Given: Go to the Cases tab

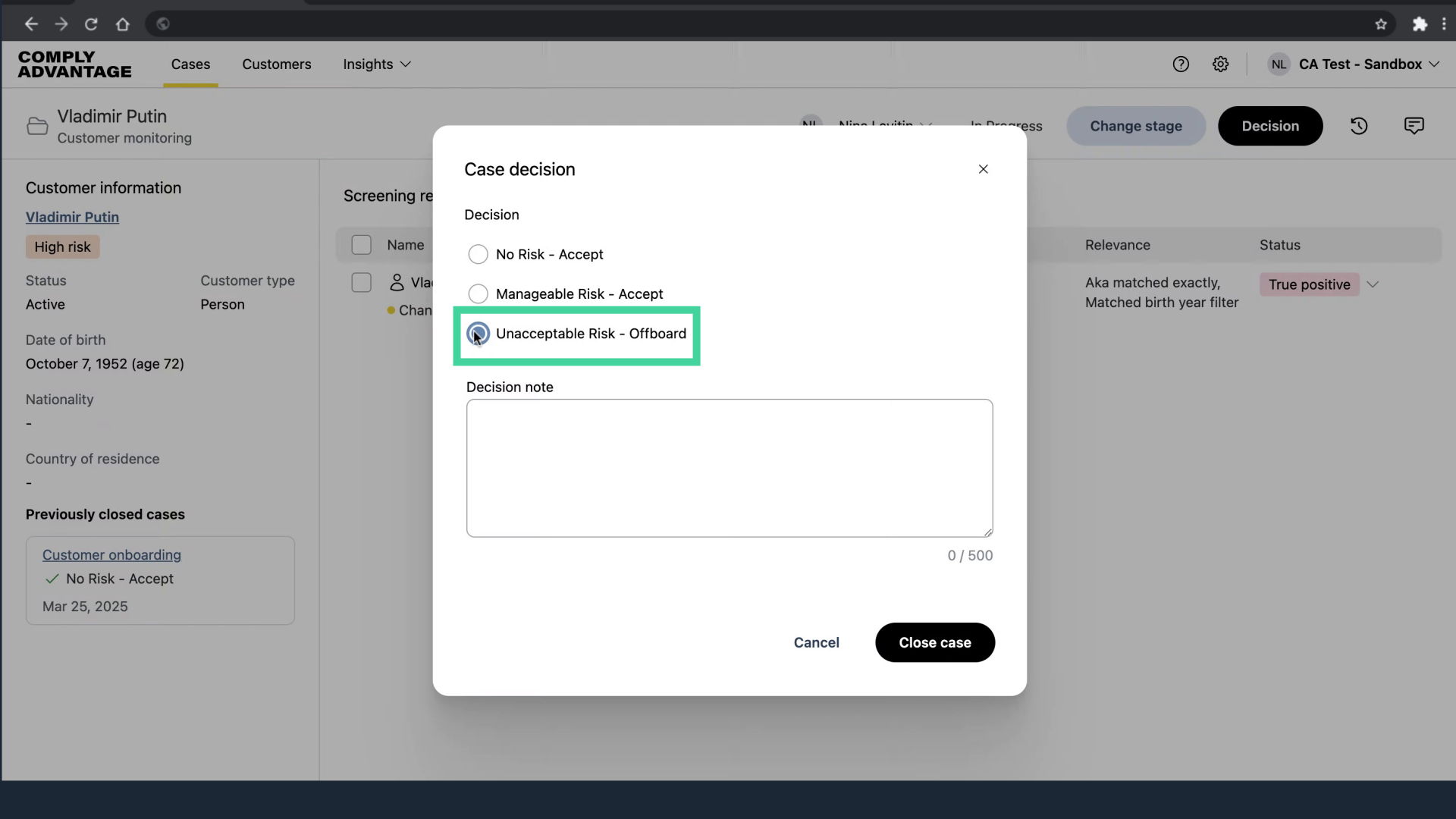Looking at the screenshot, I should 190,64.
